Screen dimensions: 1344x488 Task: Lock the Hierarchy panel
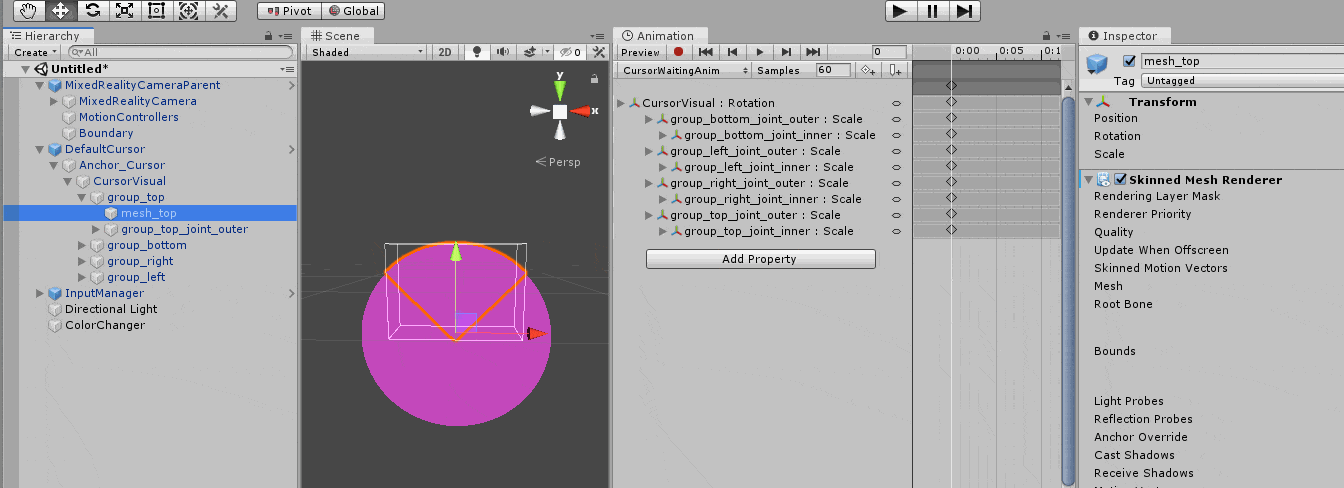point(269,37)
